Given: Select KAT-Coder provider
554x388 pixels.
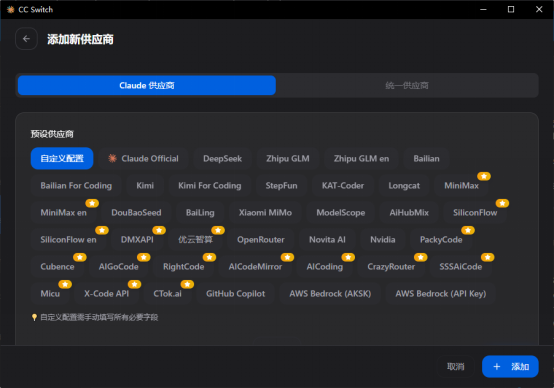Looking at the screenshot, I should (343, 186).
